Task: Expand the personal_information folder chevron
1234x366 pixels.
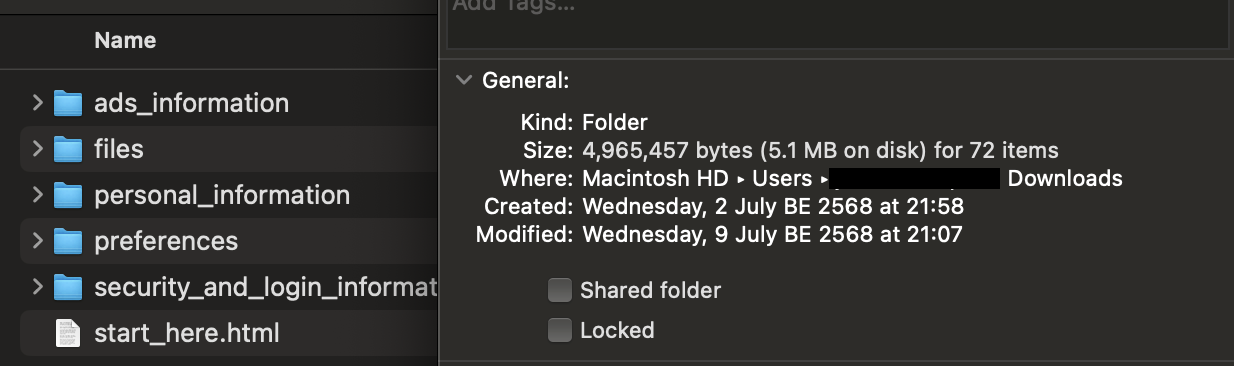Action: (x=37, y=194)
